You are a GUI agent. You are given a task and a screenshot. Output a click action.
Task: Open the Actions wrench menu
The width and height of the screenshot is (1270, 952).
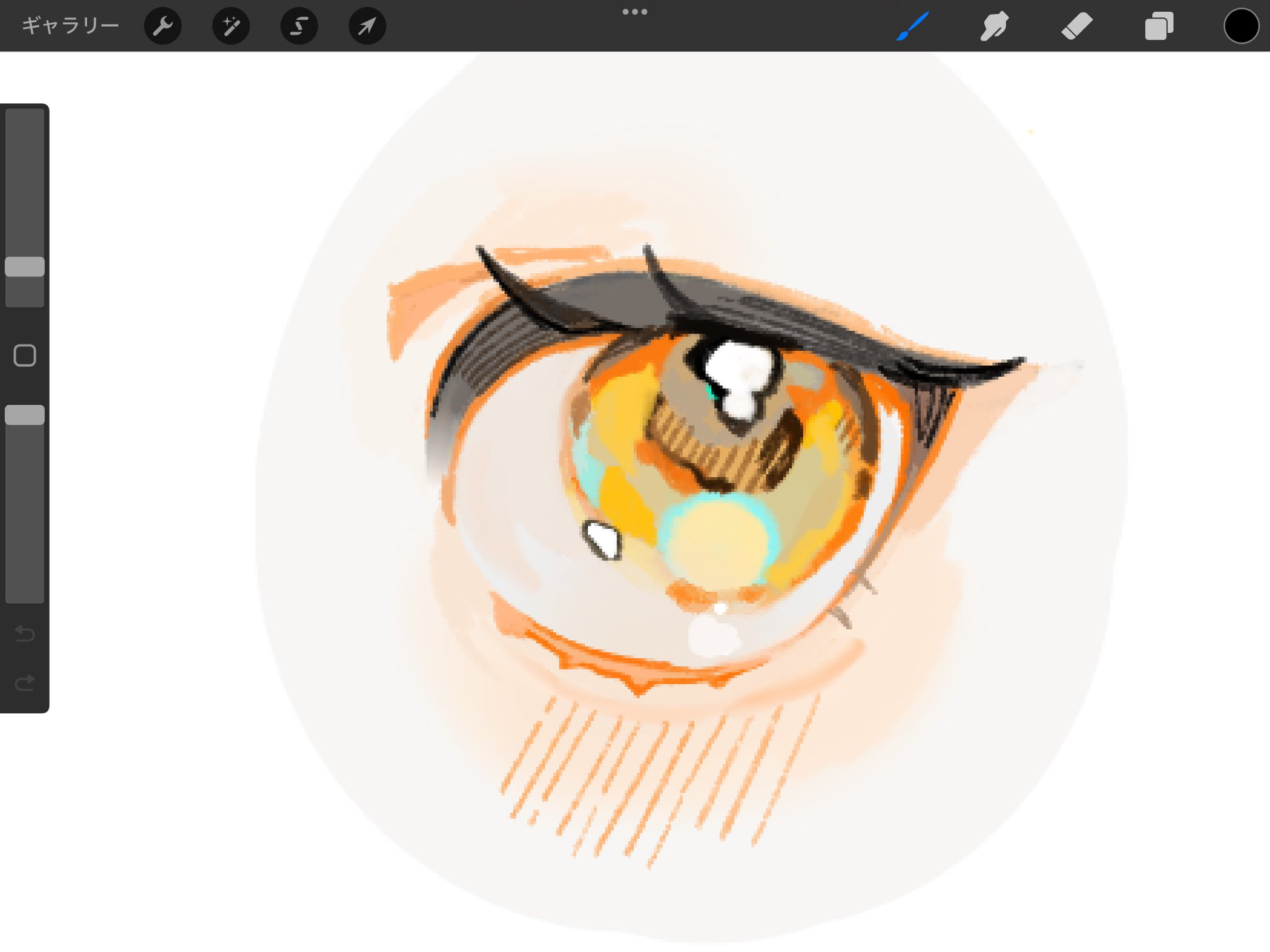coord(162,26)
